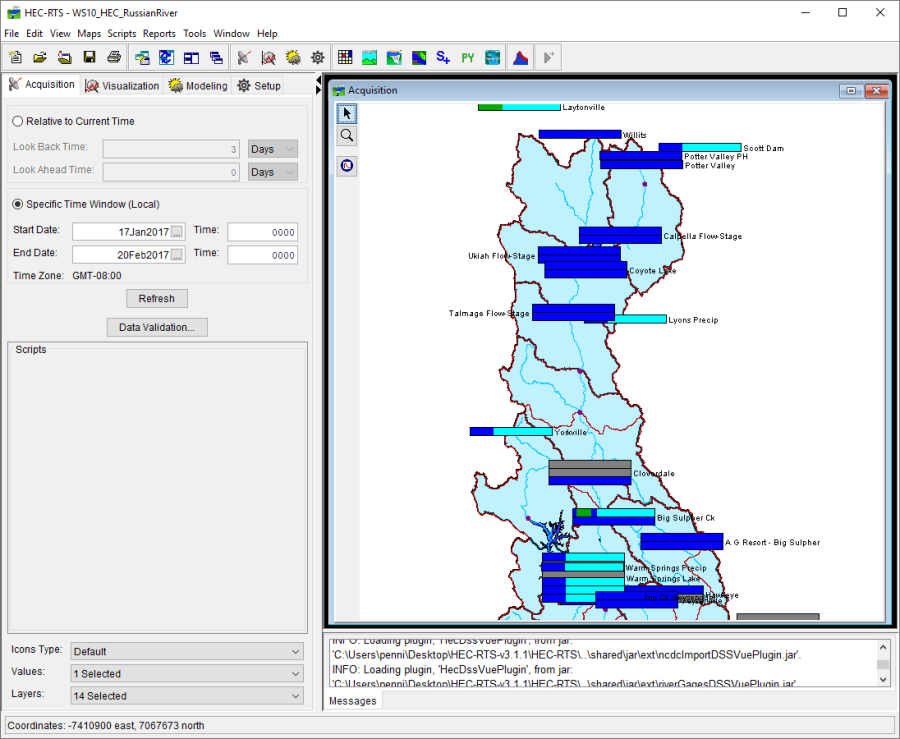The image size is (900, 739).
Task: Click the Start Date Time field
Action: [262, 232]
